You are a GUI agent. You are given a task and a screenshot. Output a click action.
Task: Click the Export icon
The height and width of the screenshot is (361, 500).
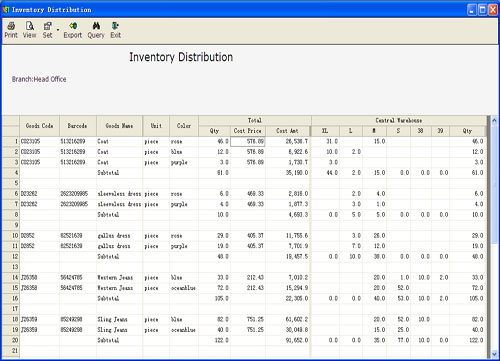pyautogui.click(x=73, y=30)
